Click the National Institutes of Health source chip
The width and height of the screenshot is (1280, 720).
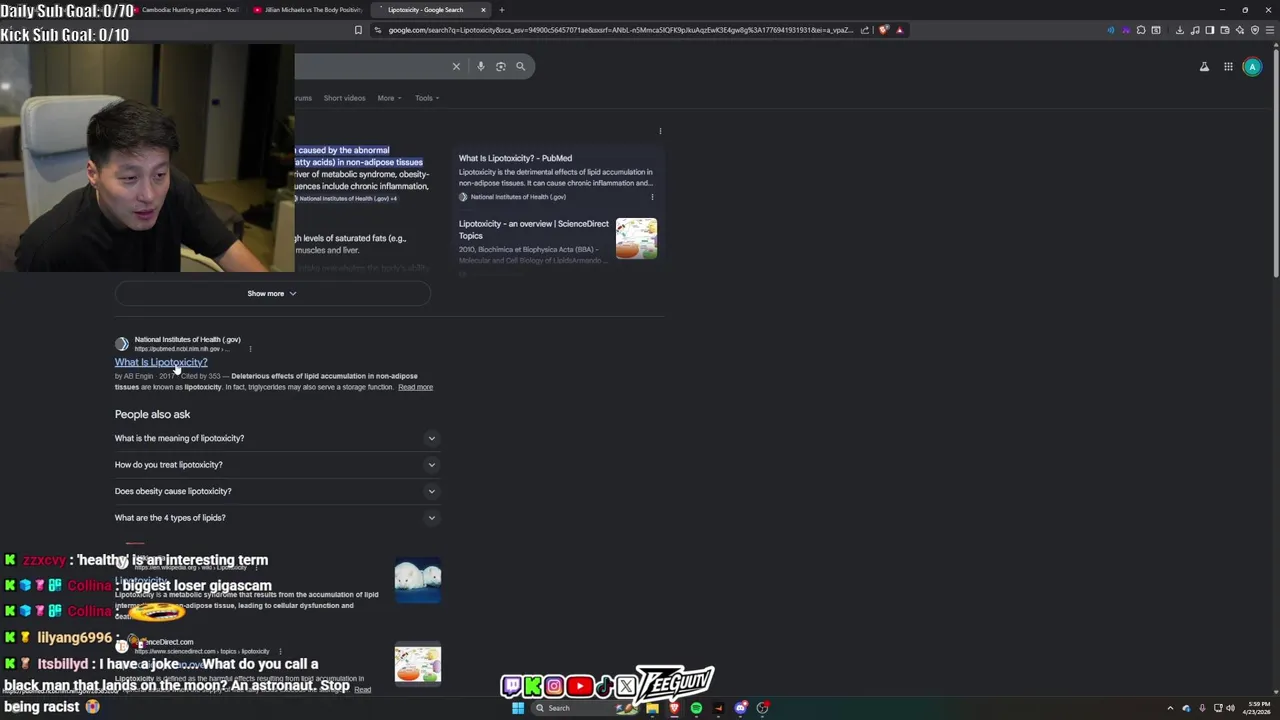pyautogui.click(x=345, y=198)
